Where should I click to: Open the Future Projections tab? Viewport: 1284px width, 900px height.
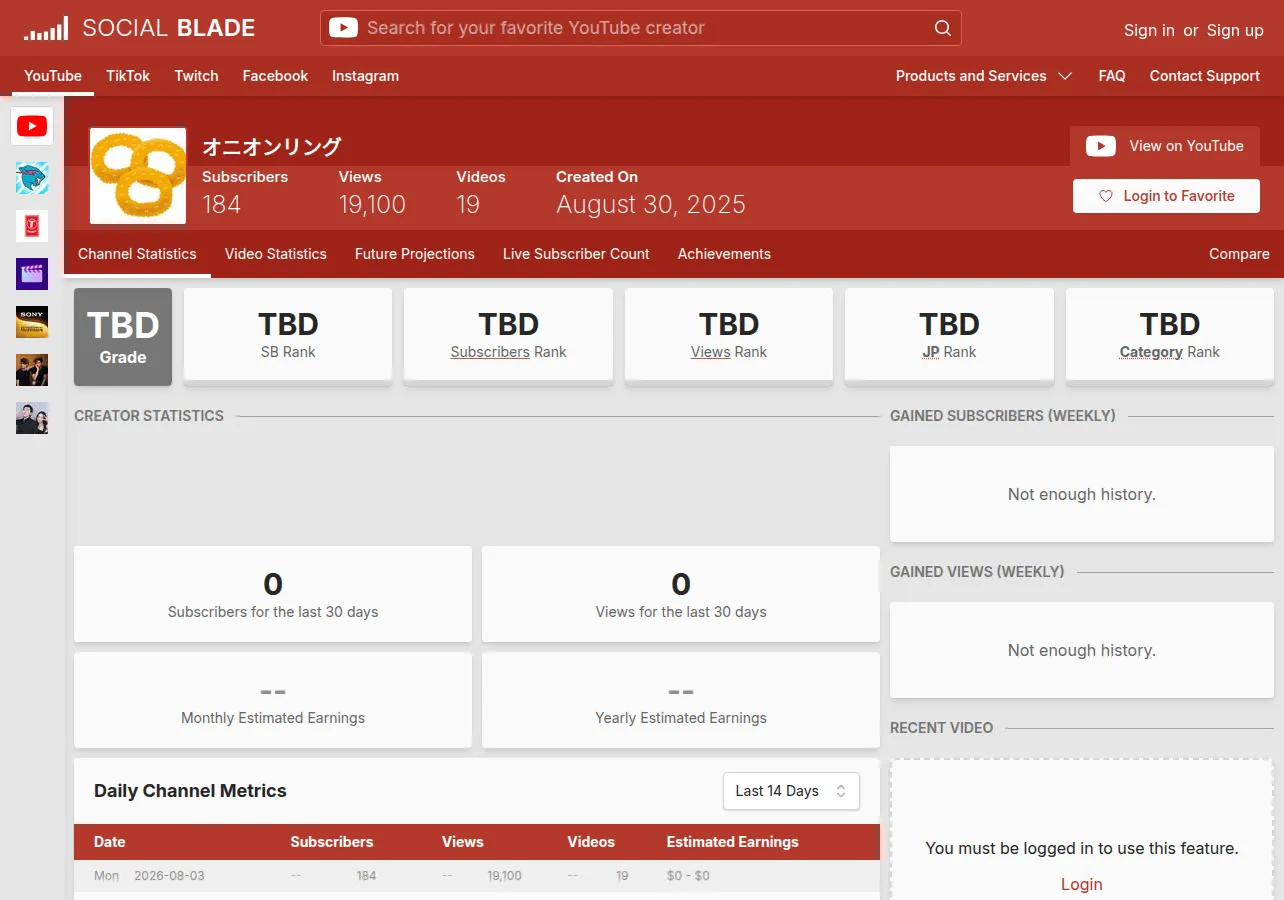415,254
